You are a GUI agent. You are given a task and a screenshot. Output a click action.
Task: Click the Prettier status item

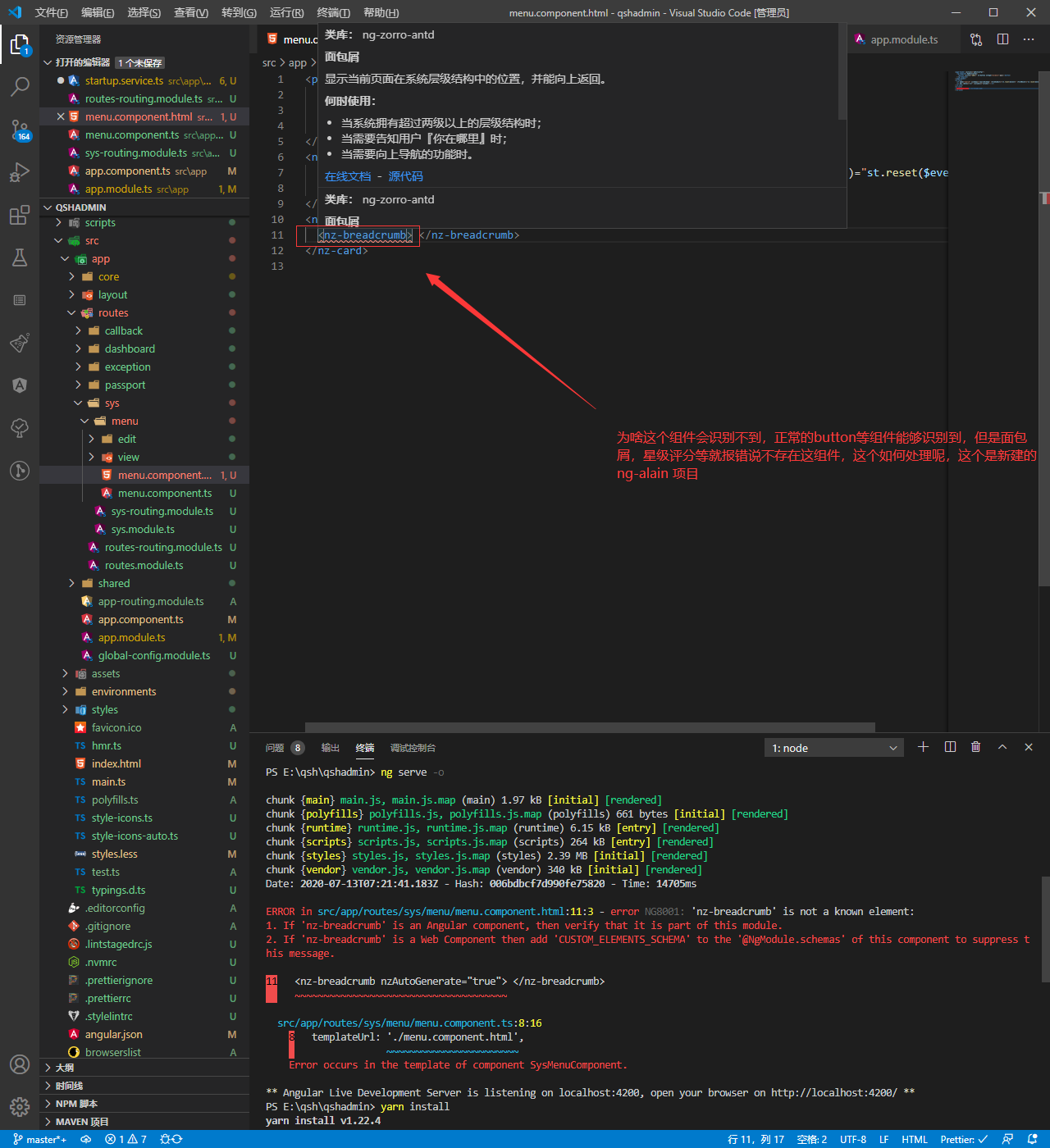coord(964,1139)
